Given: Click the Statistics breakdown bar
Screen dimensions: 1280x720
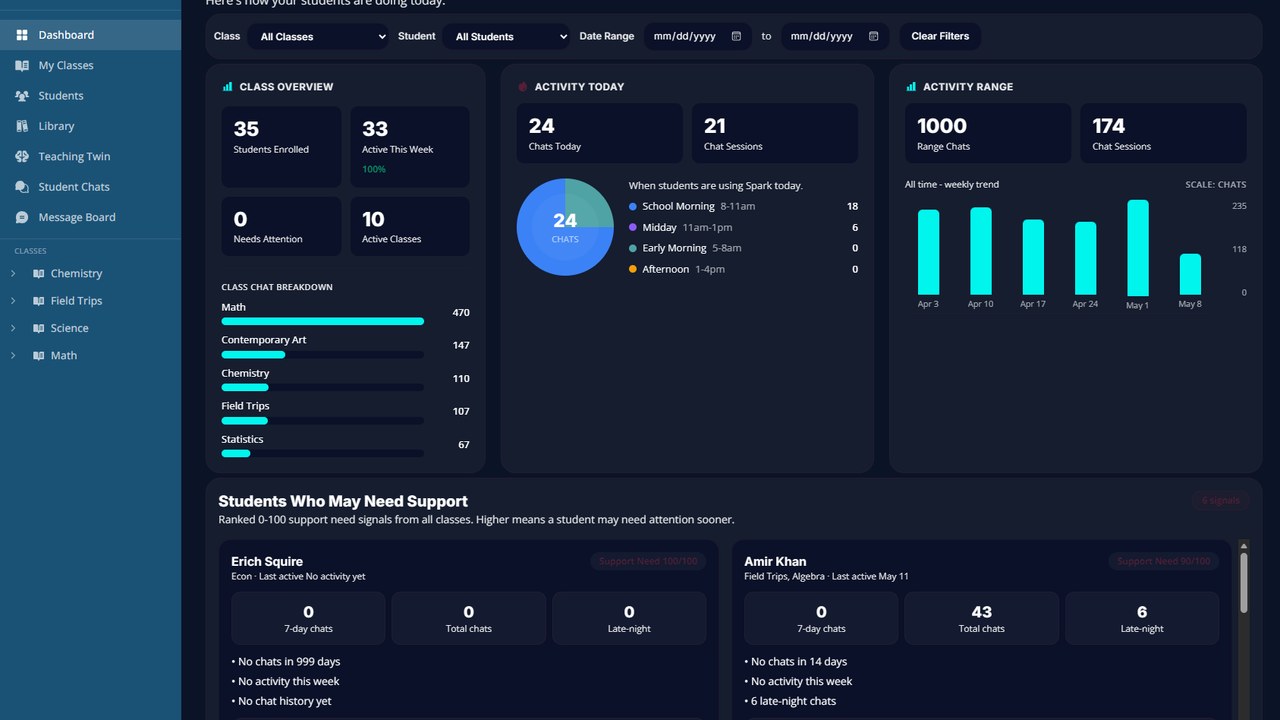Looking at the screenshot, I should 322,453.
